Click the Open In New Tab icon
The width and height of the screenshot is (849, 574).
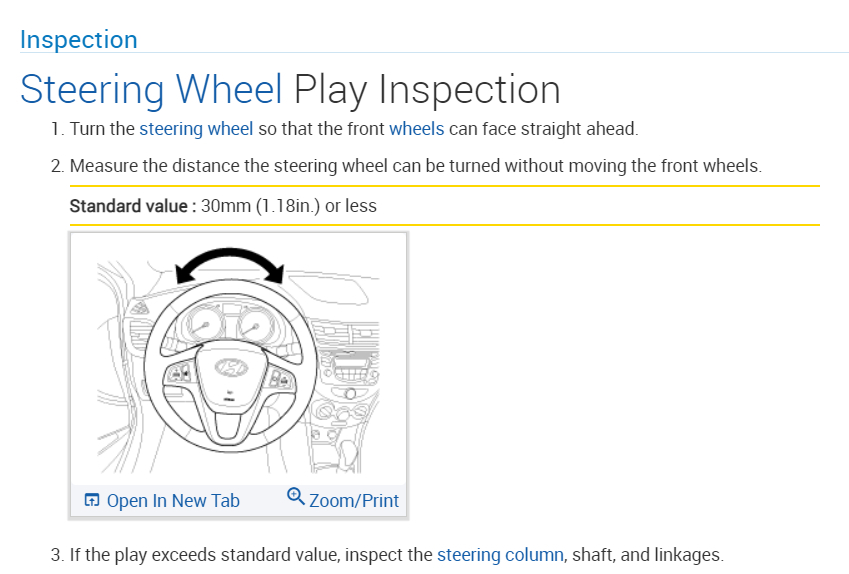click(x=91, y=500)
